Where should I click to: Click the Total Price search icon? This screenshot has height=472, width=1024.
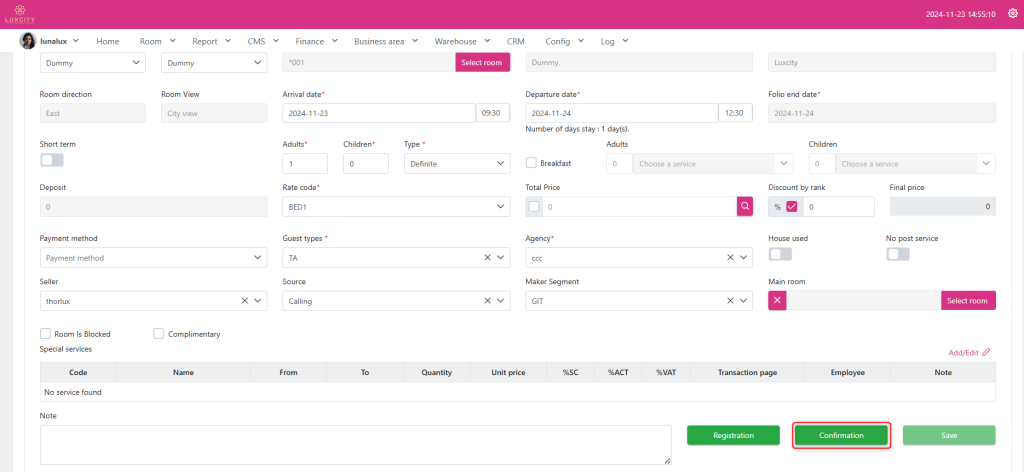[745, 207]
